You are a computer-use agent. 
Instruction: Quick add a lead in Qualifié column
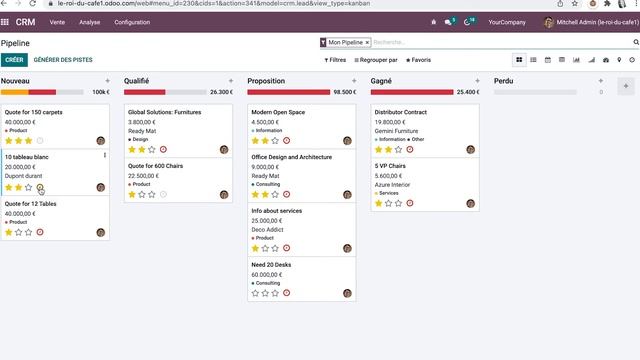(x=231, y=81)
